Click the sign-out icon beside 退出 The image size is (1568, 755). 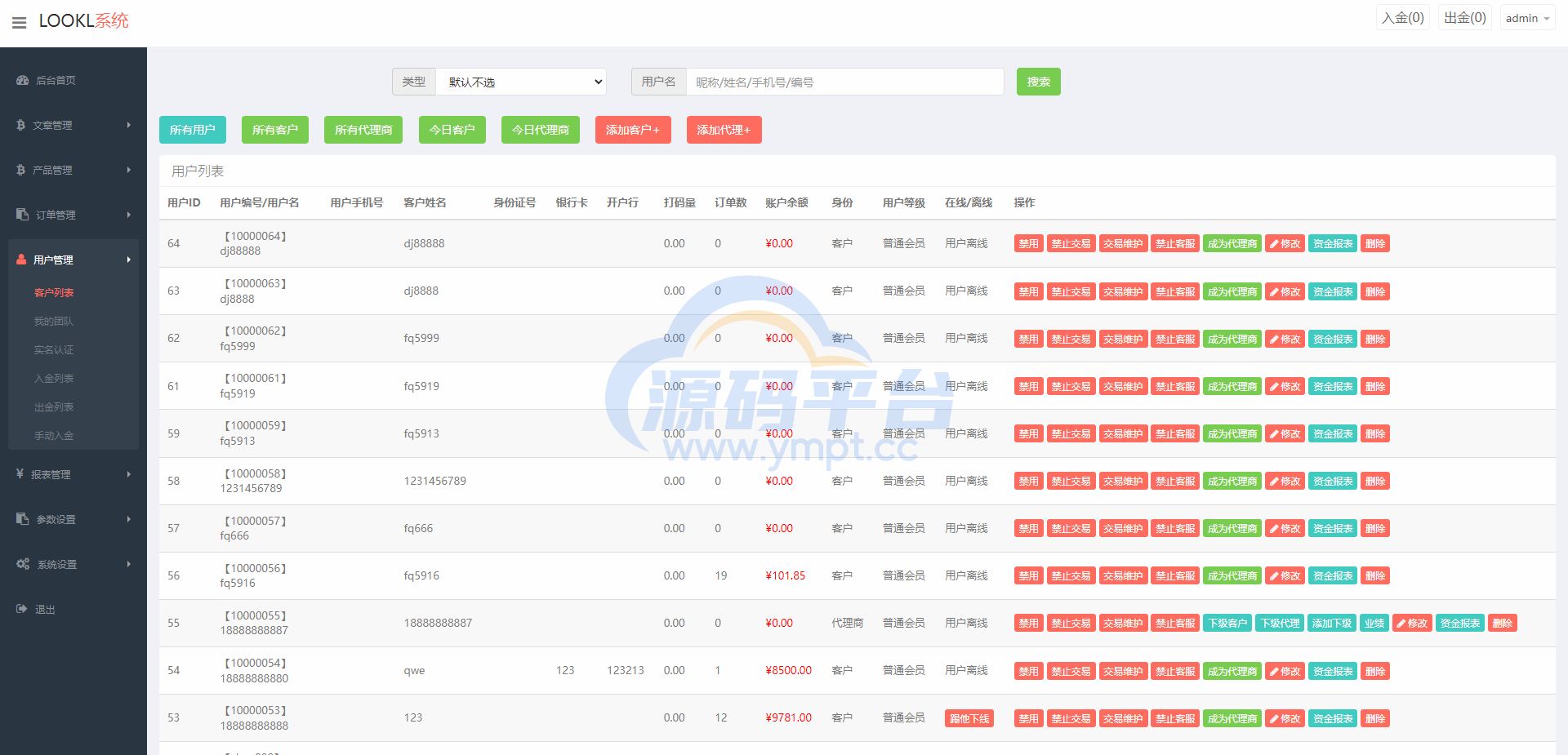22,609
